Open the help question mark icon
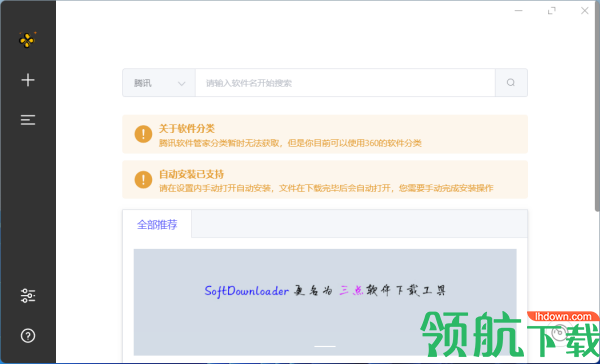Viewport: 600px width, 364px height. tap(28, 336)
